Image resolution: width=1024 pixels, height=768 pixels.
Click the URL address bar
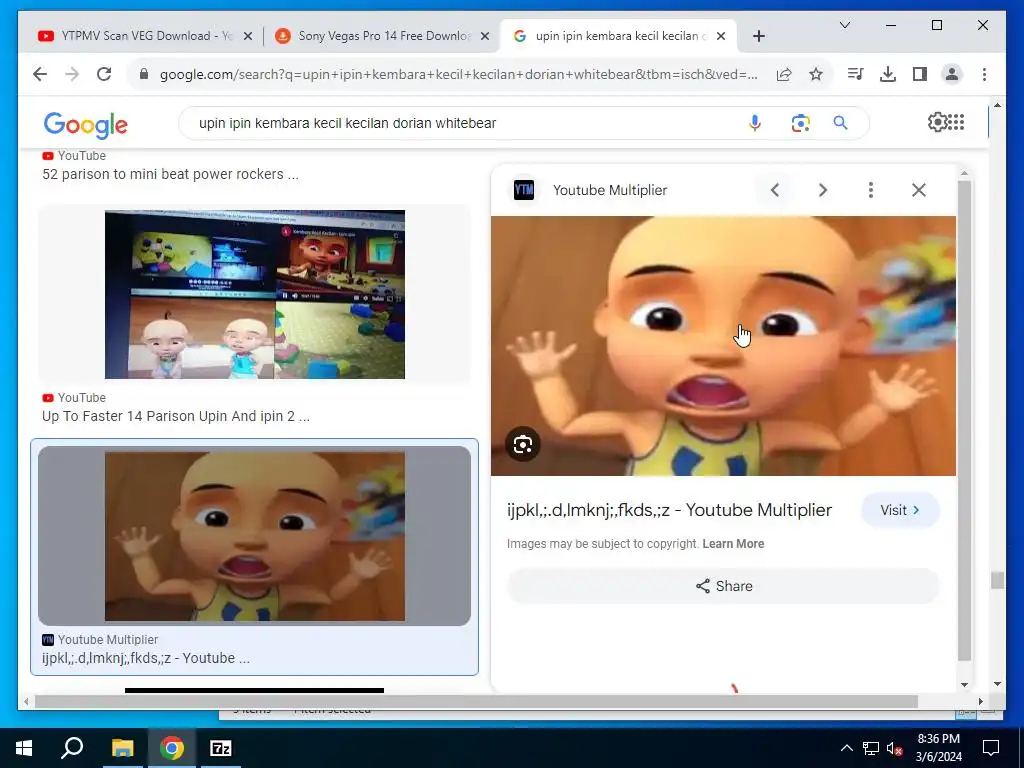point(458,74)
